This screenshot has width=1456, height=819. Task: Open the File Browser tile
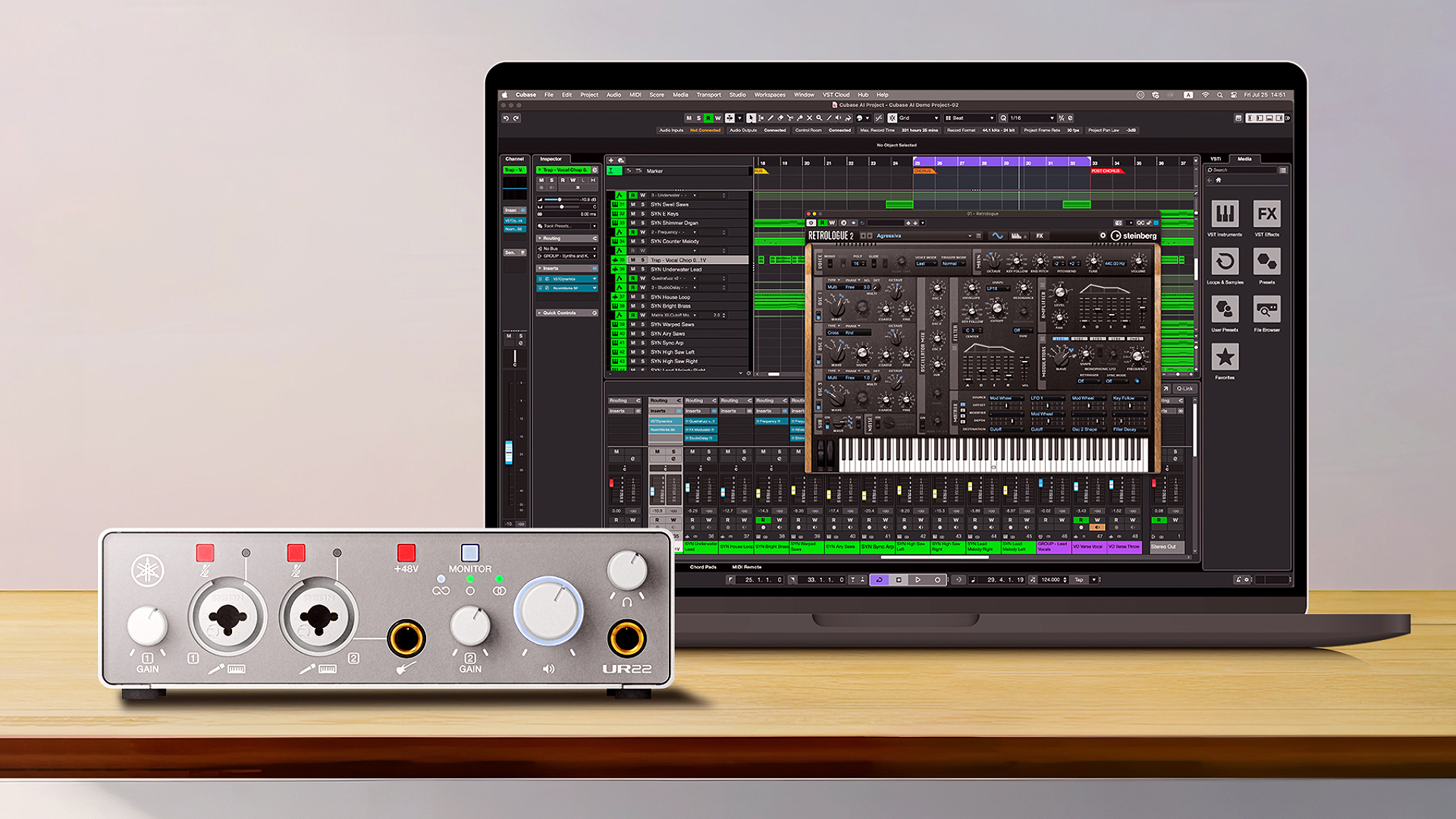pos(1266,309)
